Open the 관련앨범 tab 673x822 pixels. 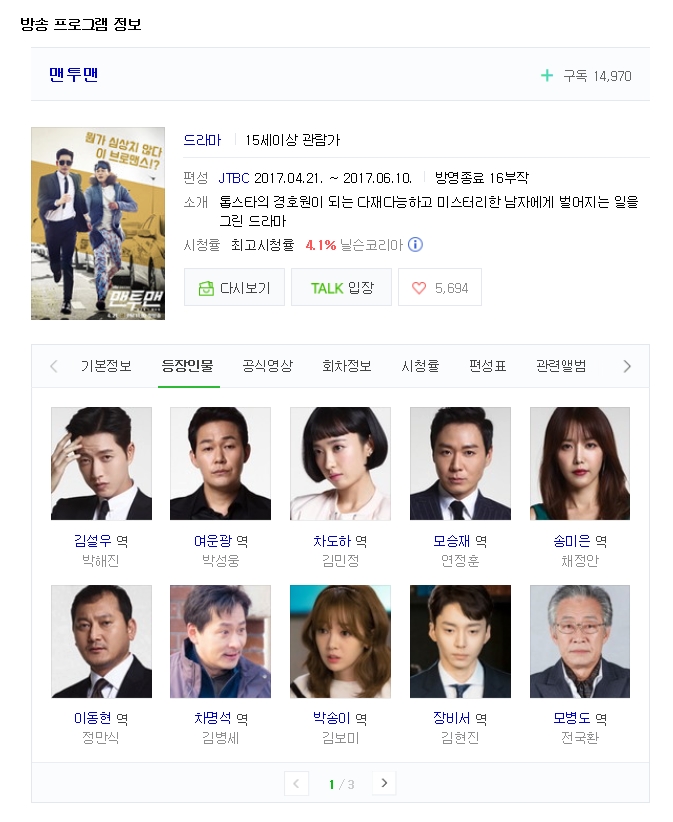pos(561,366)
